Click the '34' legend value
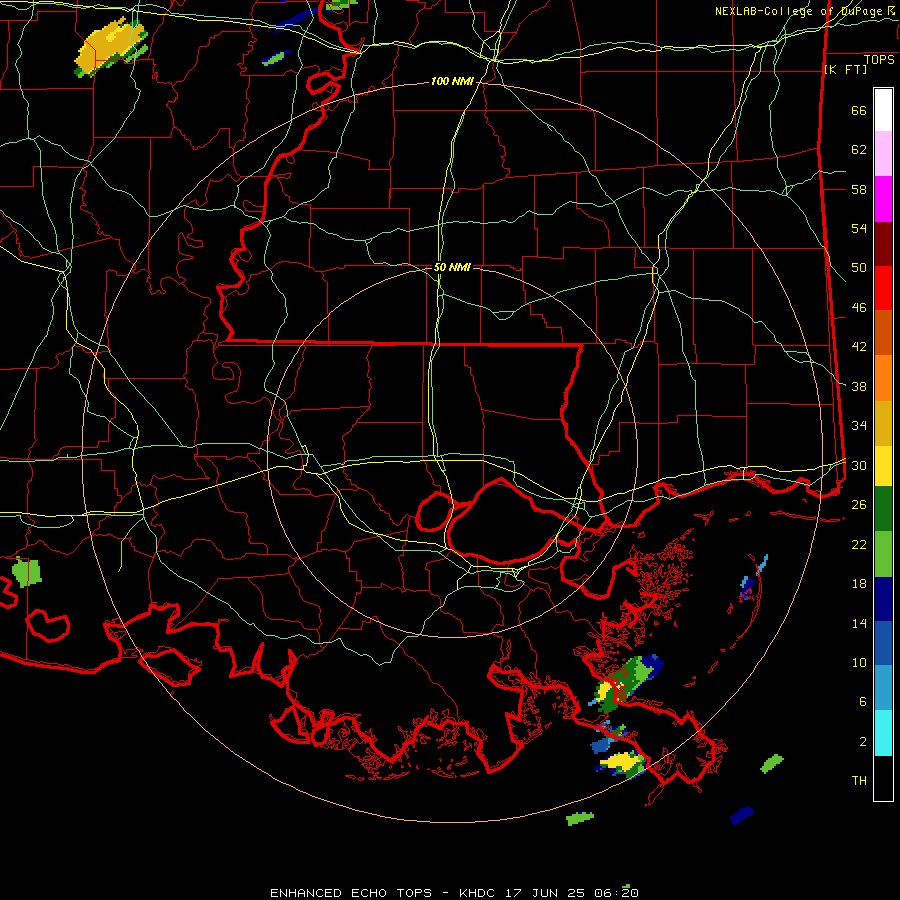 coord(859,426)
